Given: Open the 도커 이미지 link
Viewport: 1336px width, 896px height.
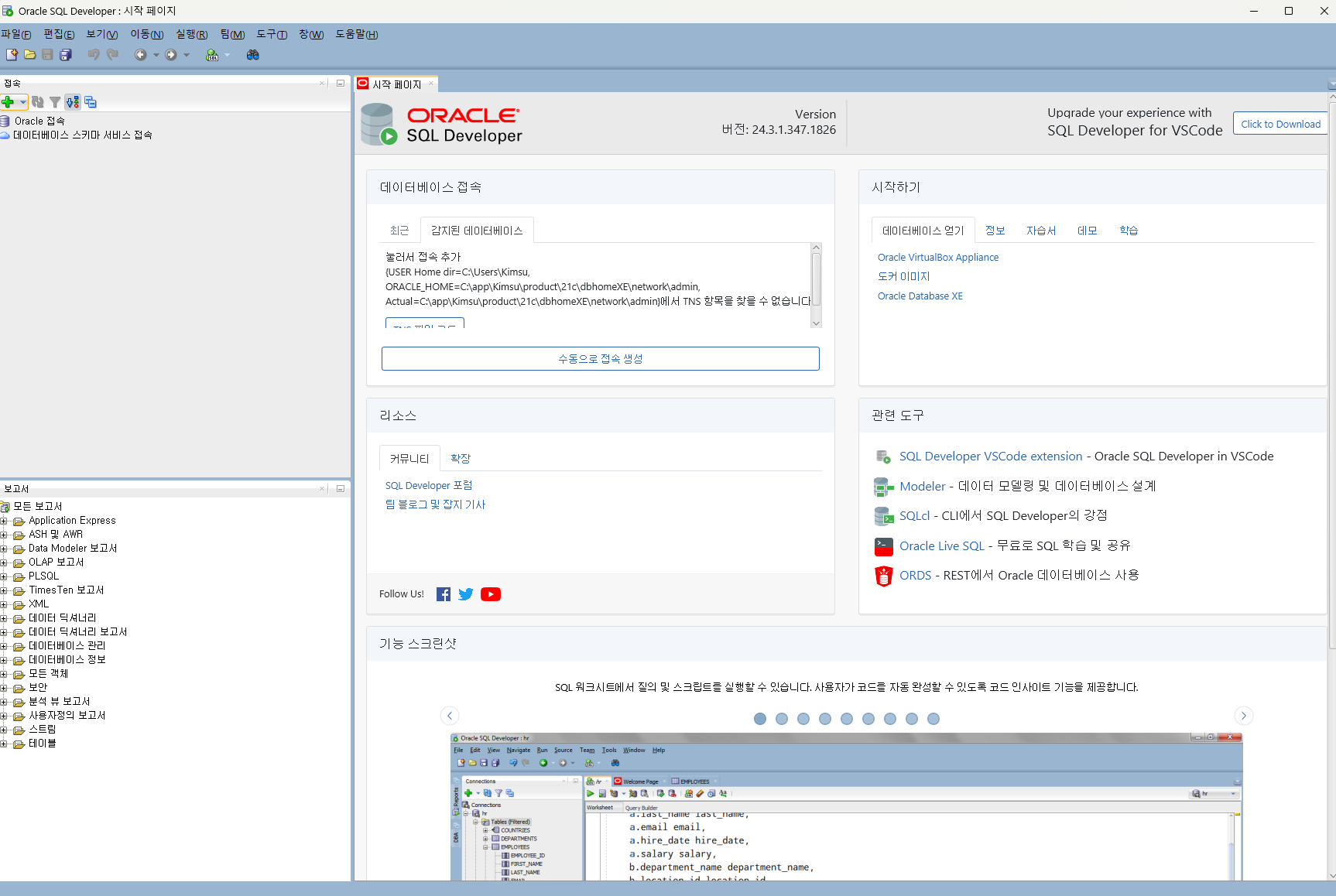Looking at the screenshot, I should click(x=903, y=277).
